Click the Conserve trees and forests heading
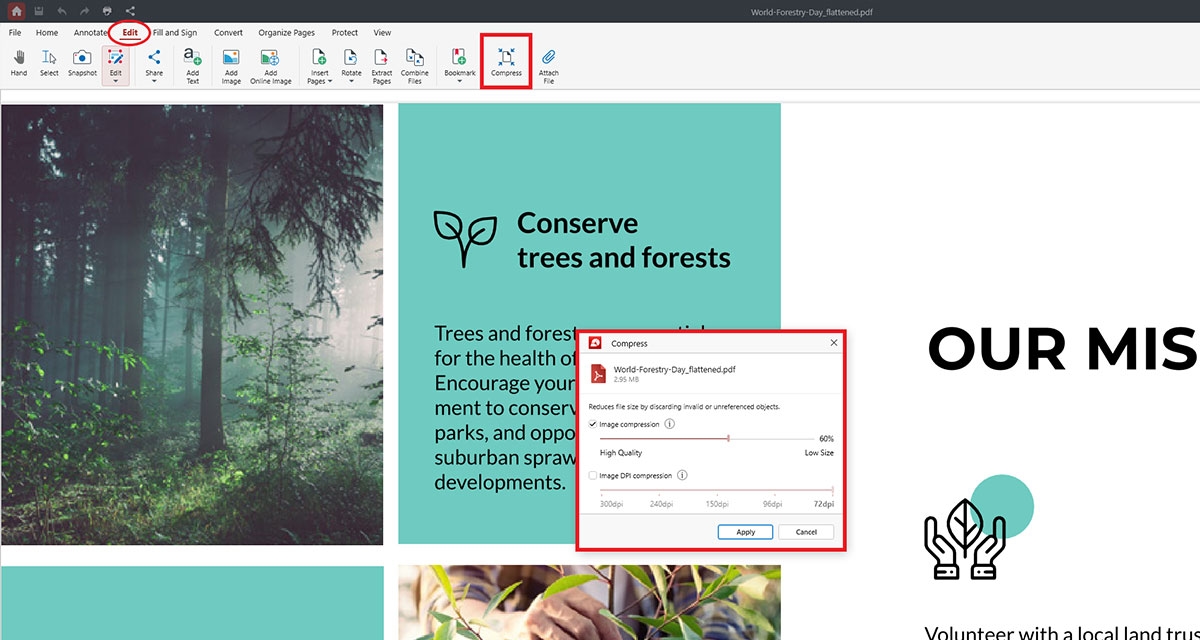1200x640 pixels. [x=623, y=240]
